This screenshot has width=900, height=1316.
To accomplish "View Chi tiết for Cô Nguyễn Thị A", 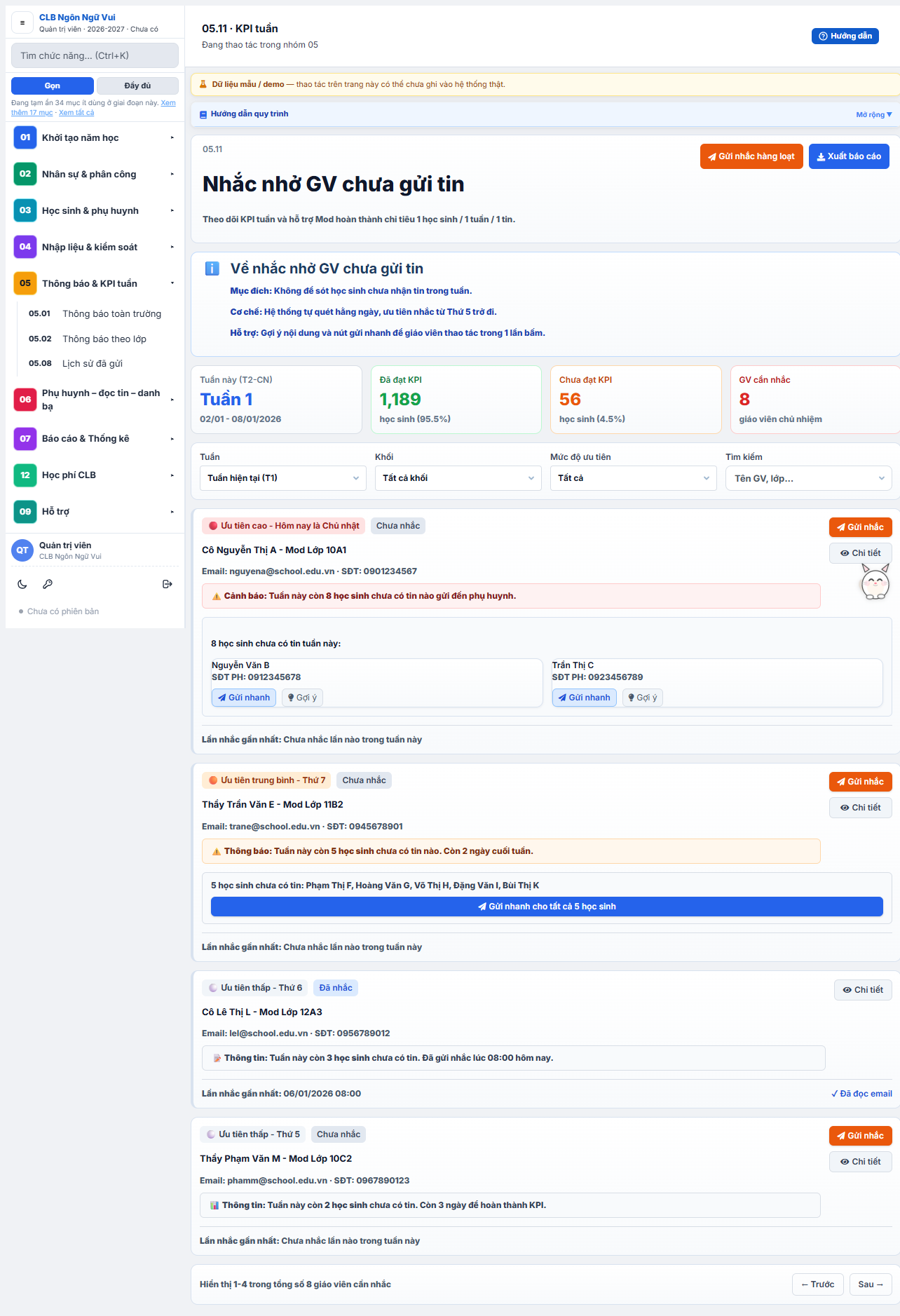I will pos(860,553).
